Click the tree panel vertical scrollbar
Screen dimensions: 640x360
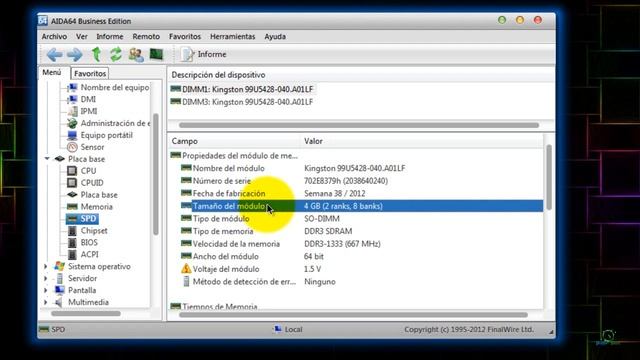[156, 174]
